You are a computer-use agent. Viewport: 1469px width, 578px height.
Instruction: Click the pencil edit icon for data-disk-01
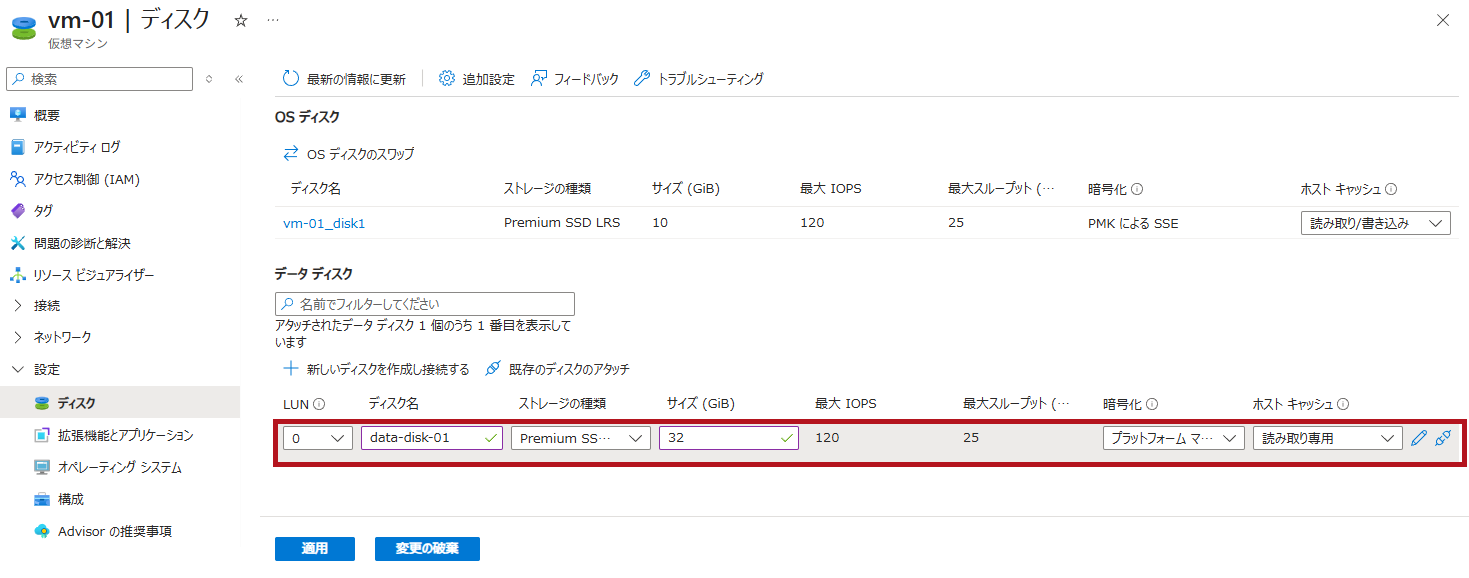[x=1418, y=438]
